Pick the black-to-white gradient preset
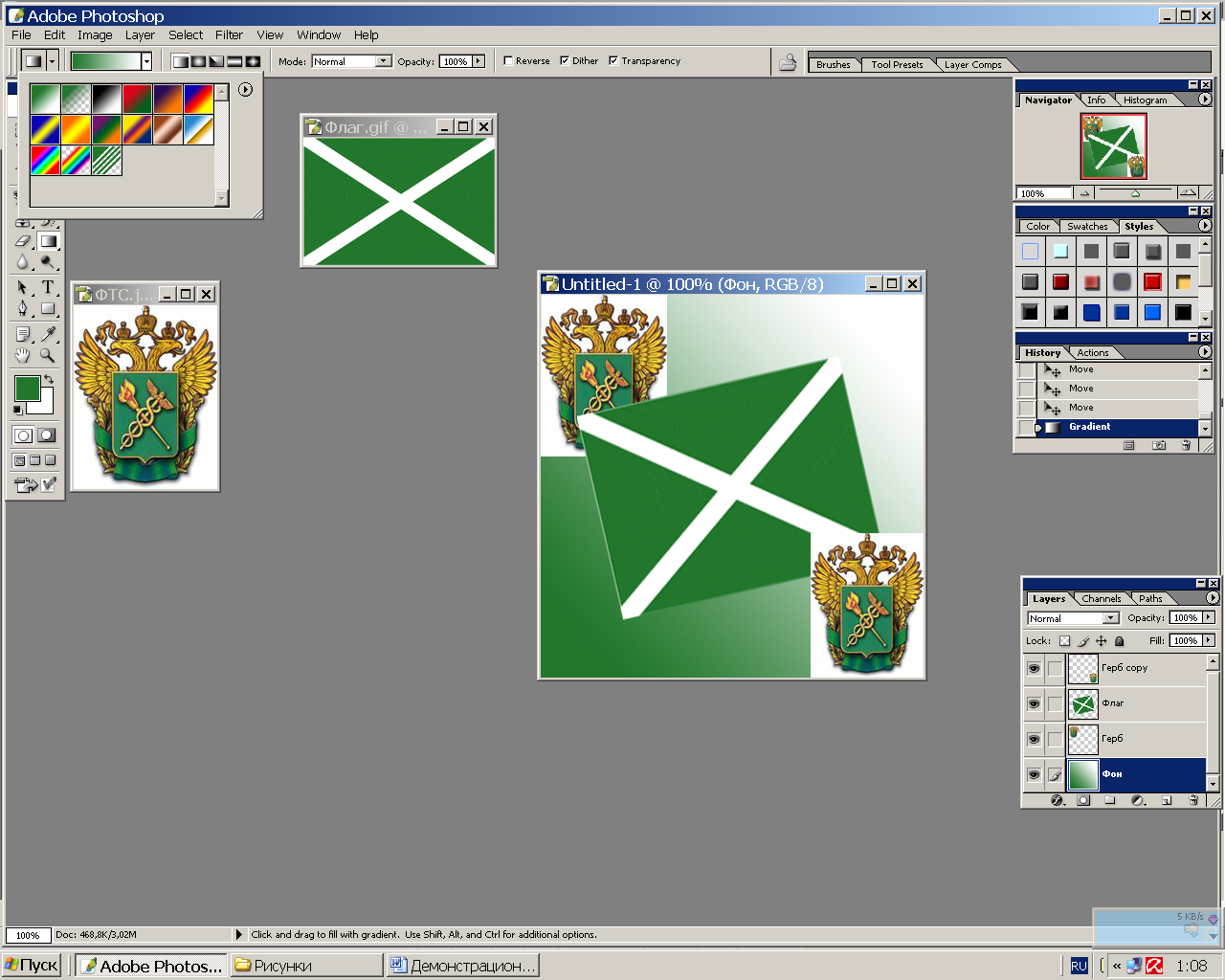Image resolution: width=1225 pixels, height=980 pixels. tap(106, 99)
